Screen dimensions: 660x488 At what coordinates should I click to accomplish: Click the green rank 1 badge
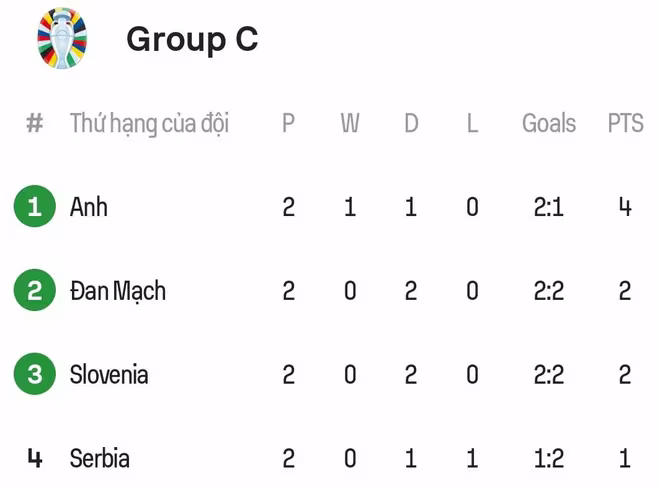click(35, 207)
